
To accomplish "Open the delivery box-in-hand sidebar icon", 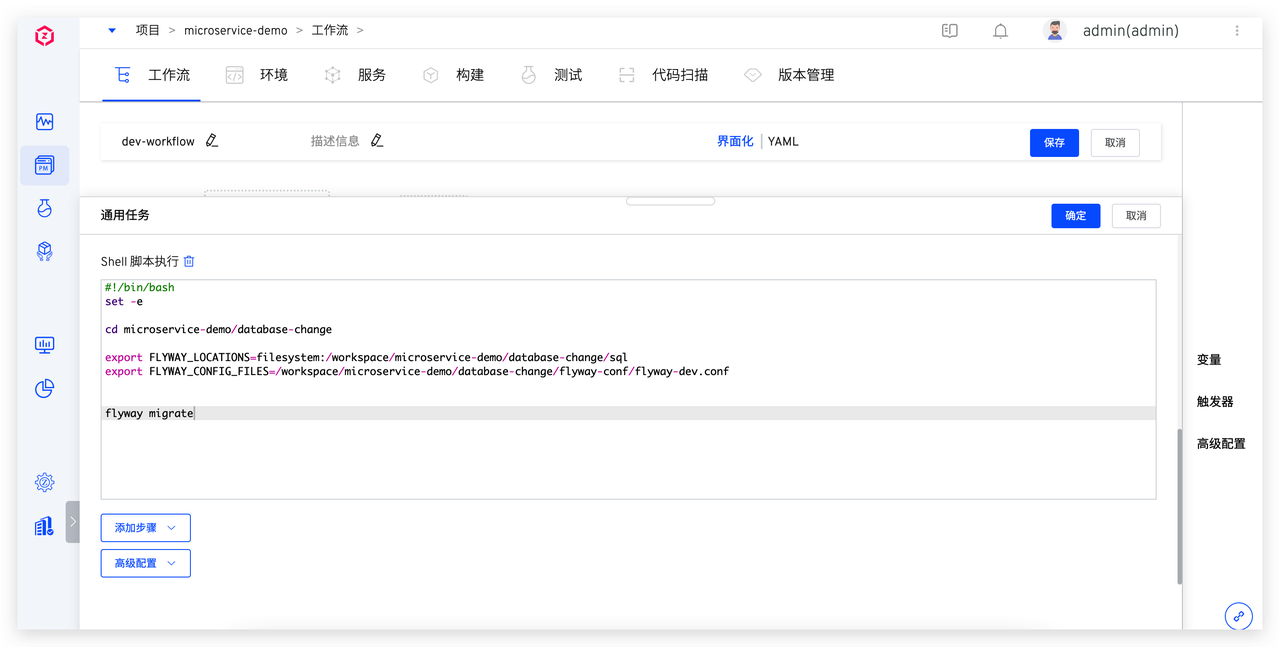I will 44,251.
